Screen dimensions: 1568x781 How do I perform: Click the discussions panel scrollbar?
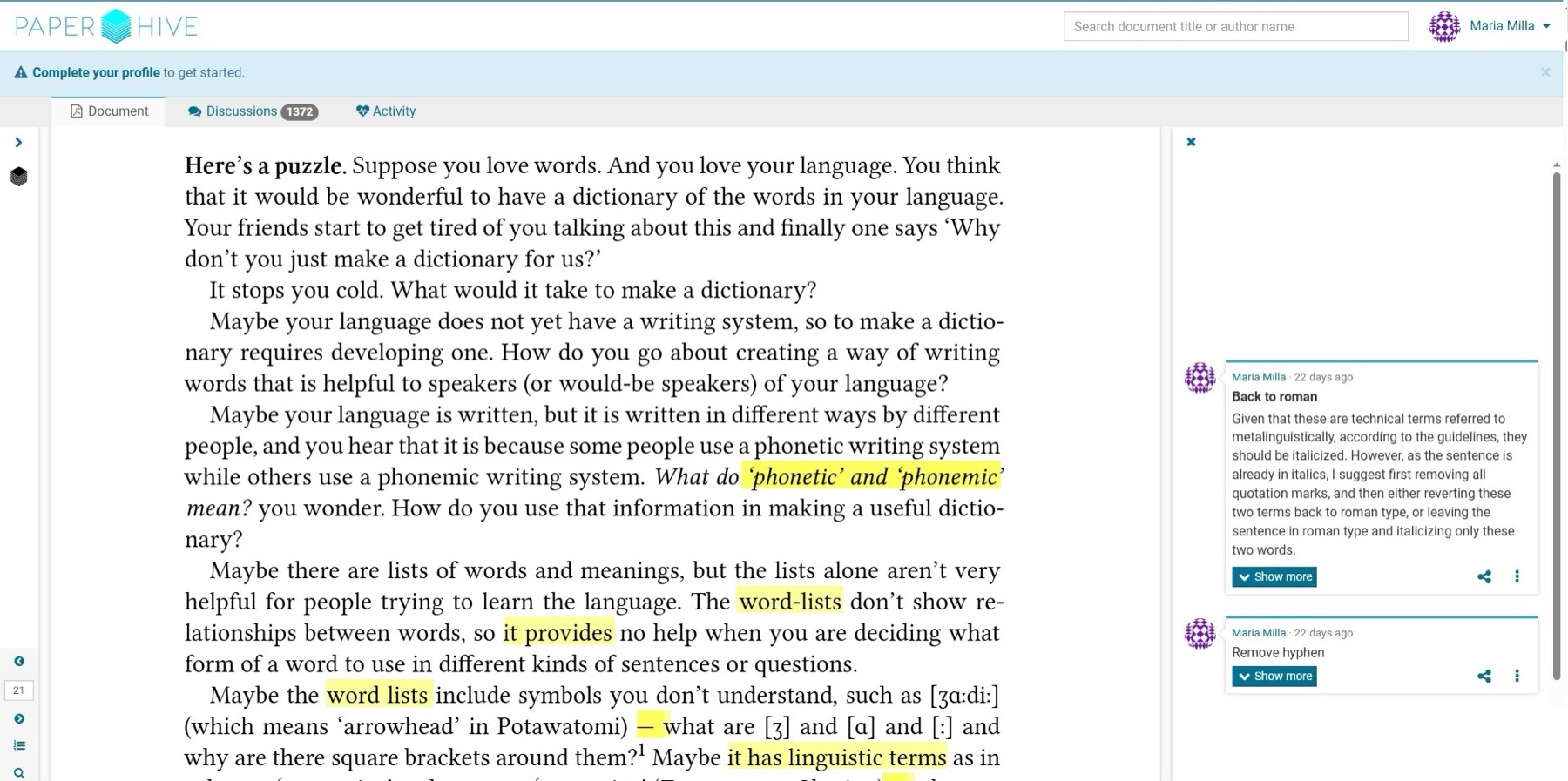[1557, 427]
